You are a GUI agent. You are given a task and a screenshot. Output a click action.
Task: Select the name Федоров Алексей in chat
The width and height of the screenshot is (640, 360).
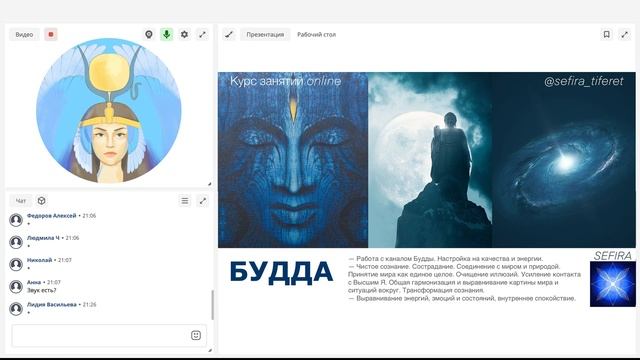[51, 216]
